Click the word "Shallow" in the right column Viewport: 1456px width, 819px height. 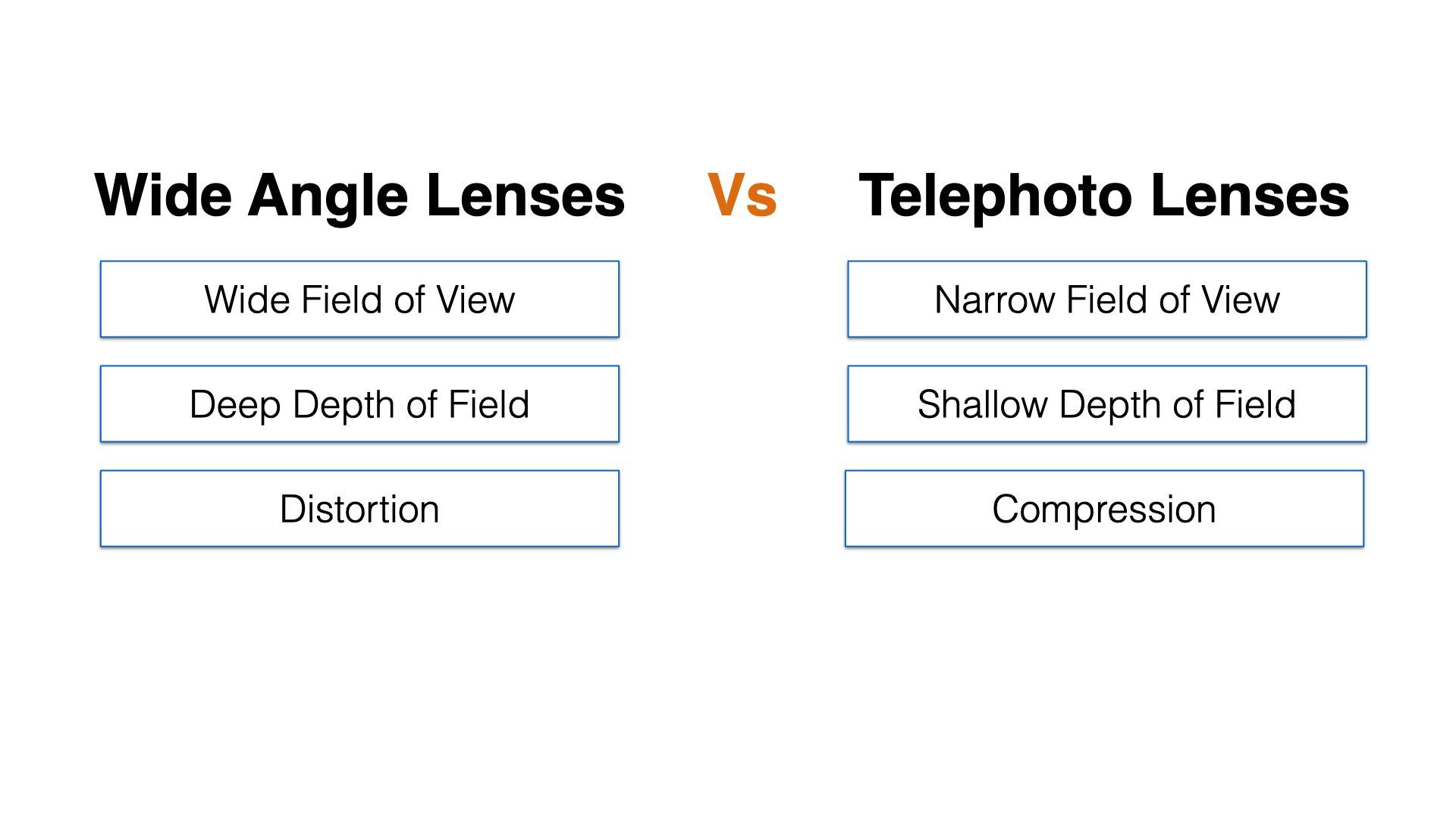[x=982, y=405]
